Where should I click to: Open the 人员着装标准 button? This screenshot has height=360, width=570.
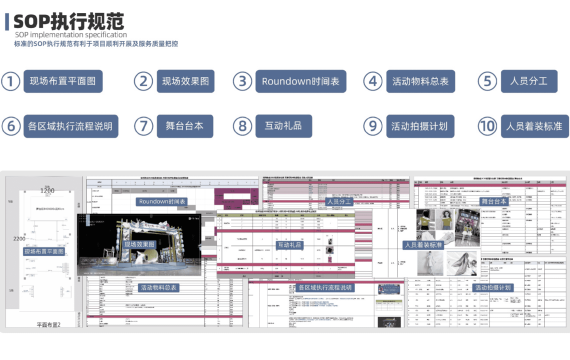click(534, 126)
